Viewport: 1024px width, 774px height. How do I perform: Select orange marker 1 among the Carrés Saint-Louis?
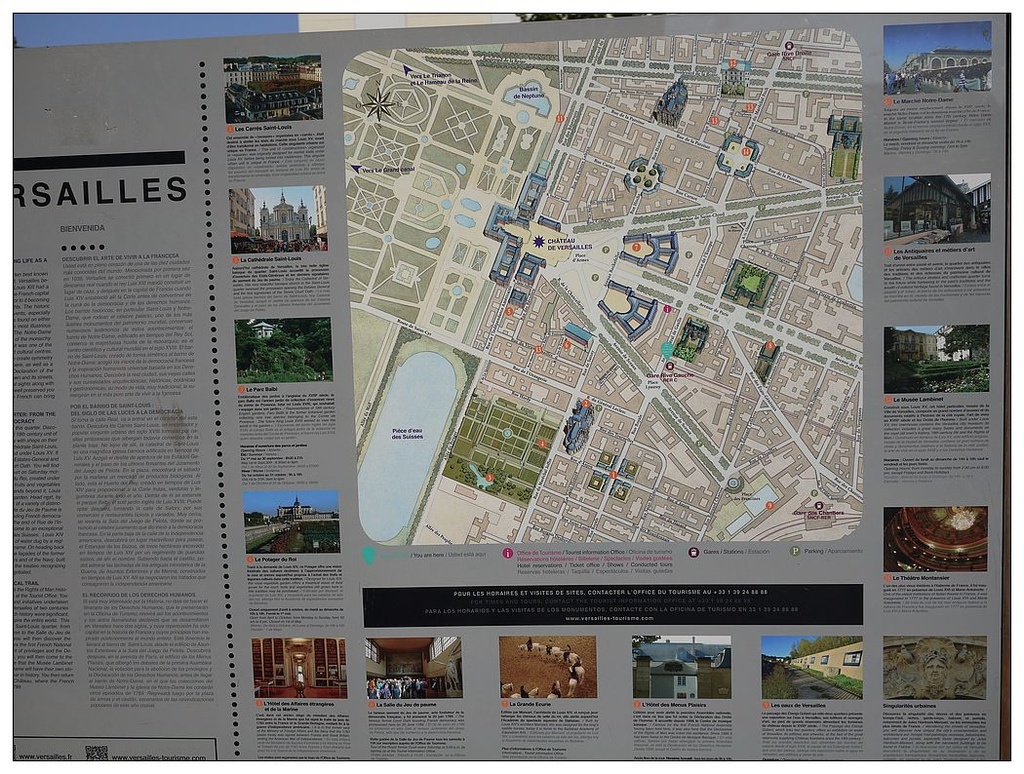pyautogui.click(x=613, y=474)
